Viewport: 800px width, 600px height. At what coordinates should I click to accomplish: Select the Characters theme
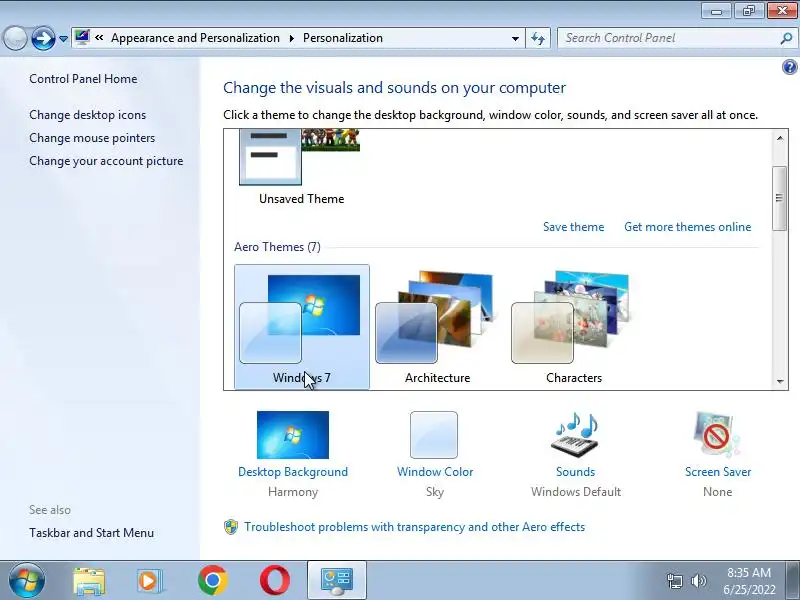pyautogui.click(x=573, y=327)
